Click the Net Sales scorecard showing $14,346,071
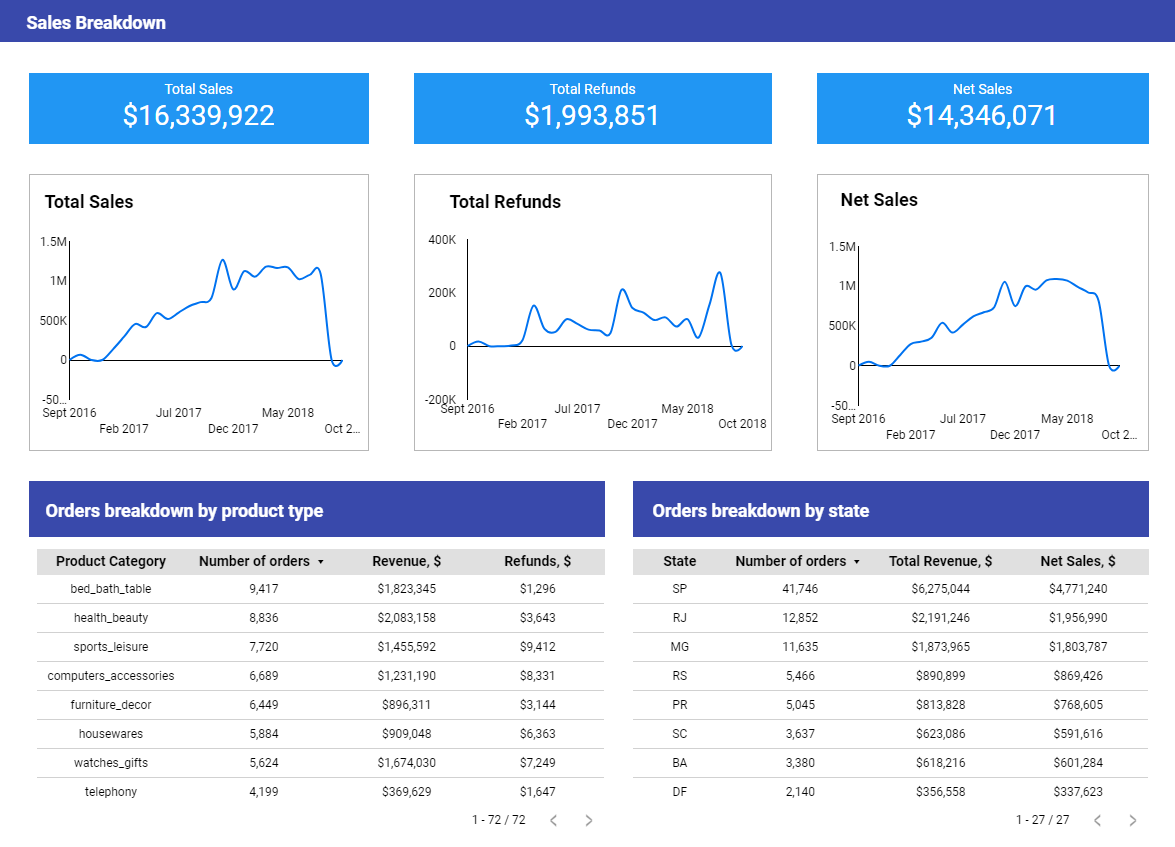 pos(982,108)
